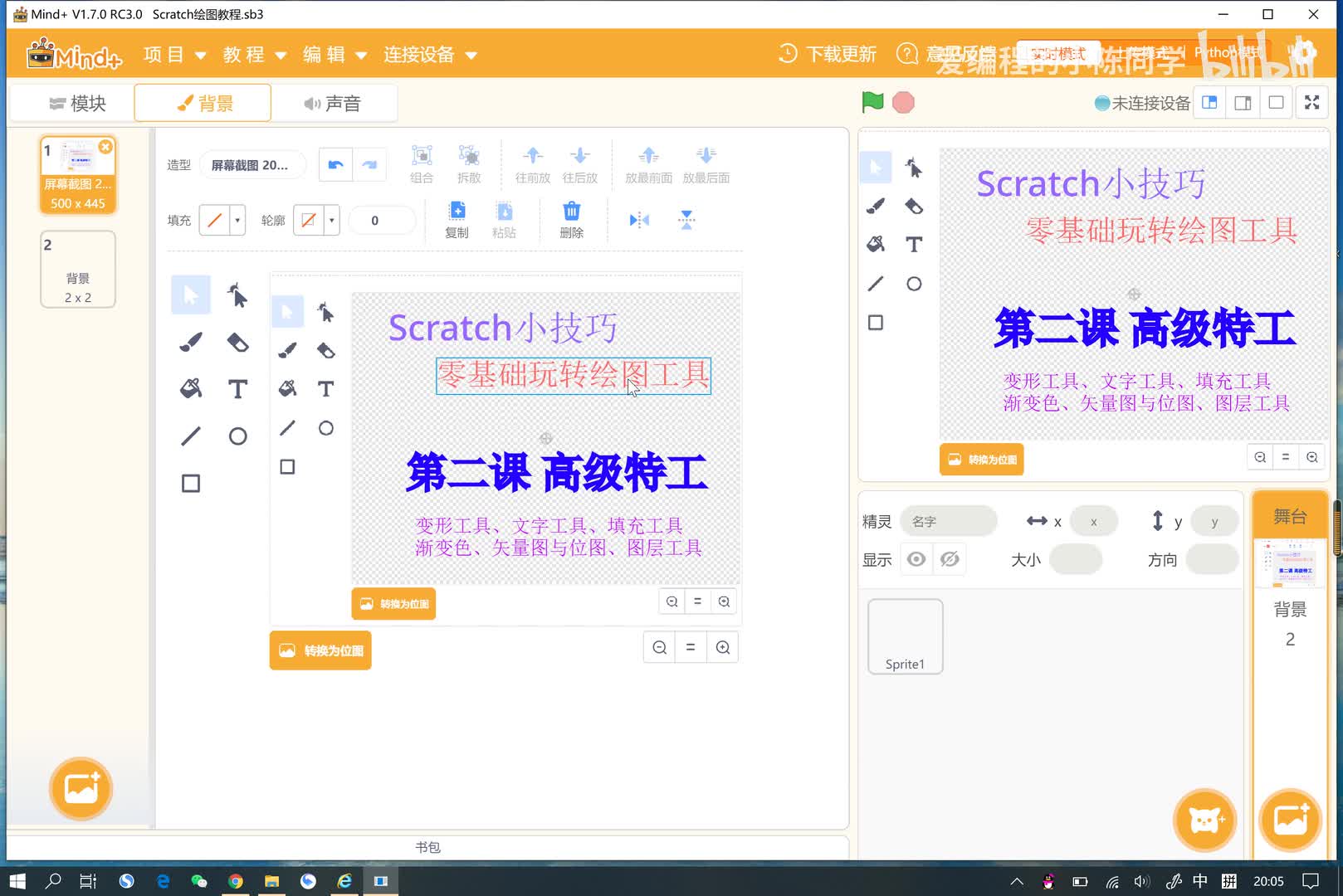Click the 未连接设备 device status
1343x896 pixels.
click(x=1142, y=103)
